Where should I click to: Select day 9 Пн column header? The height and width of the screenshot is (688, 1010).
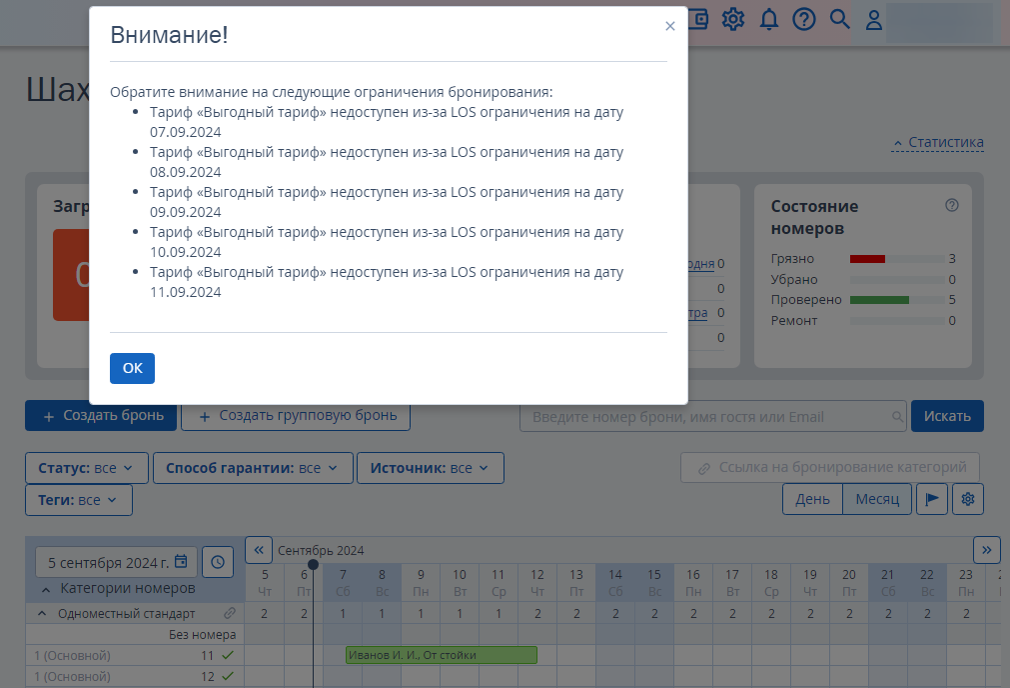tap(421, 583)
